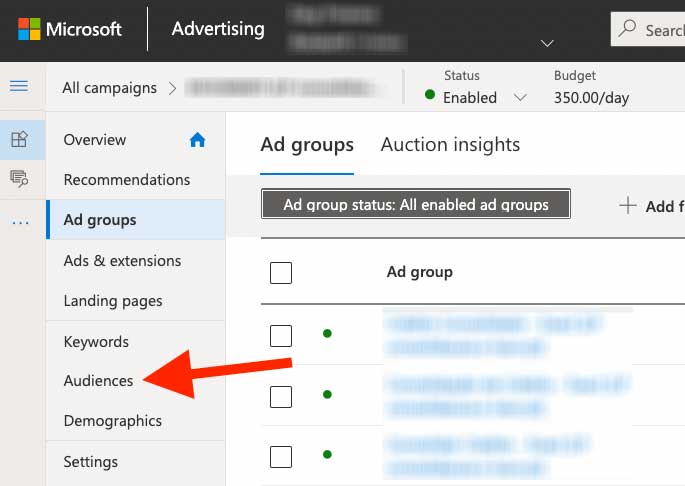Check the third ad group row checkbox
The width and height of the screenshot is (685, 486).
[281, 457]
